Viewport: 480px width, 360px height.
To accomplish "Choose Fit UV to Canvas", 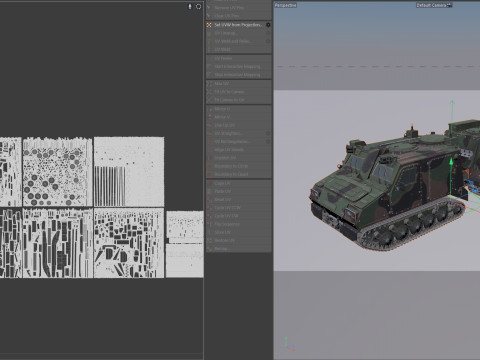I will point(239,92).
